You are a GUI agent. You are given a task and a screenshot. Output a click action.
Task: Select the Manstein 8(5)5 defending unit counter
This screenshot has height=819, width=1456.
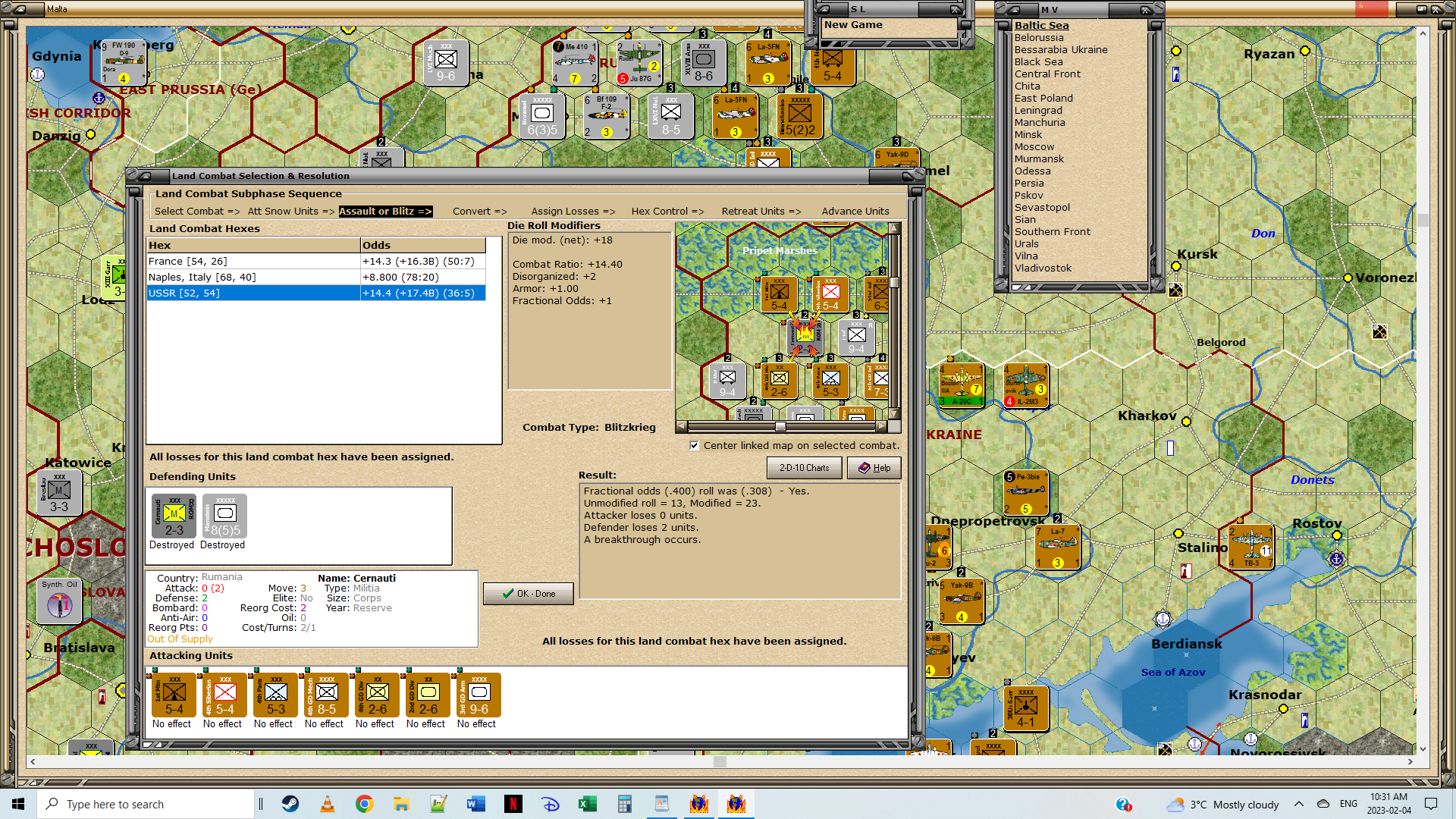point(224,516)
